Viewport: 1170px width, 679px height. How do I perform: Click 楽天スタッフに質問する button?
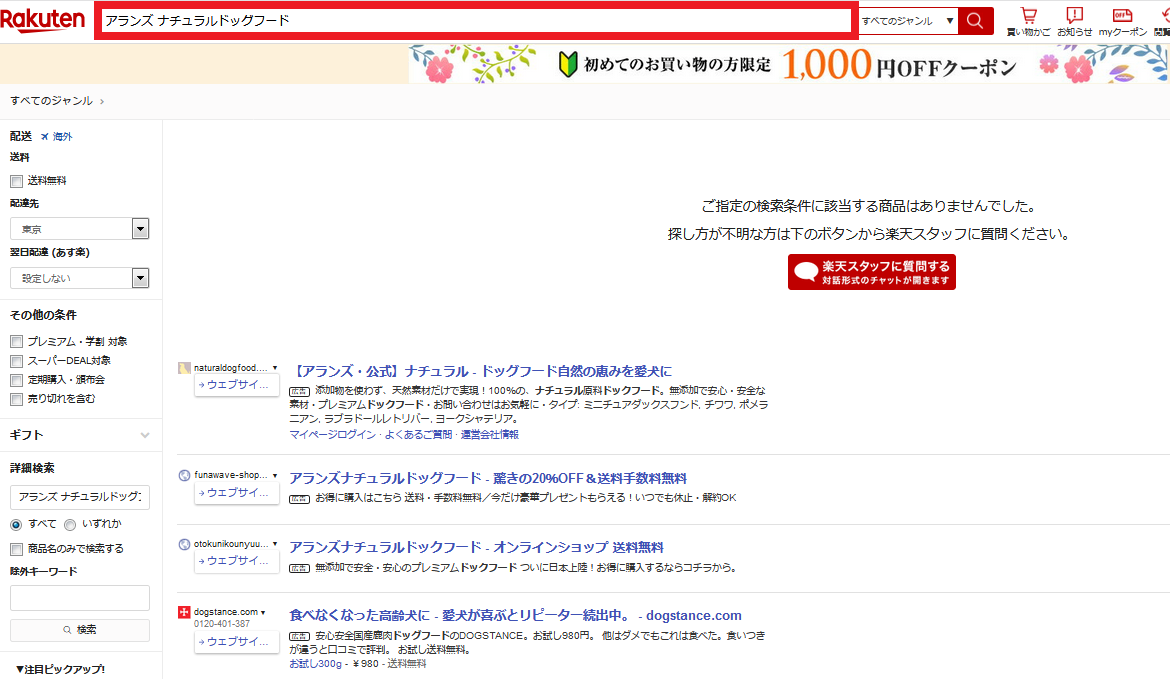pos(872,272)
